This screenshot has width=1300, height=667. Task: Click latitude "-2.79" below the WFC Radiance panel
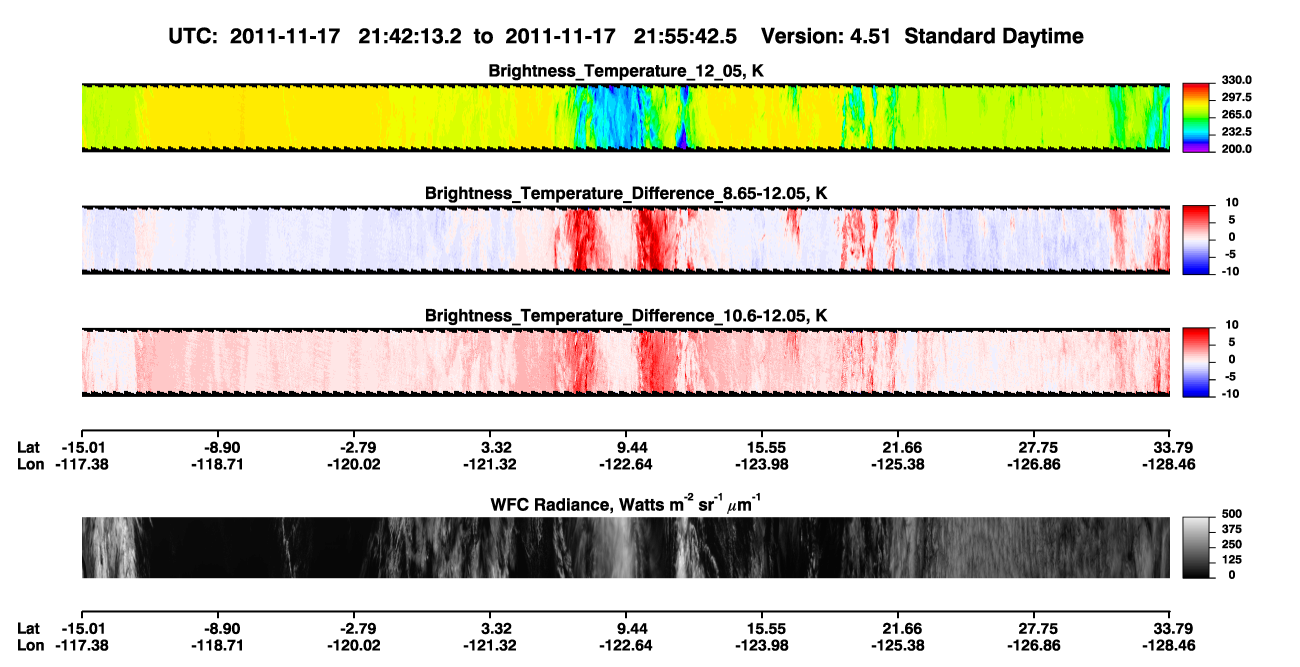358,629
